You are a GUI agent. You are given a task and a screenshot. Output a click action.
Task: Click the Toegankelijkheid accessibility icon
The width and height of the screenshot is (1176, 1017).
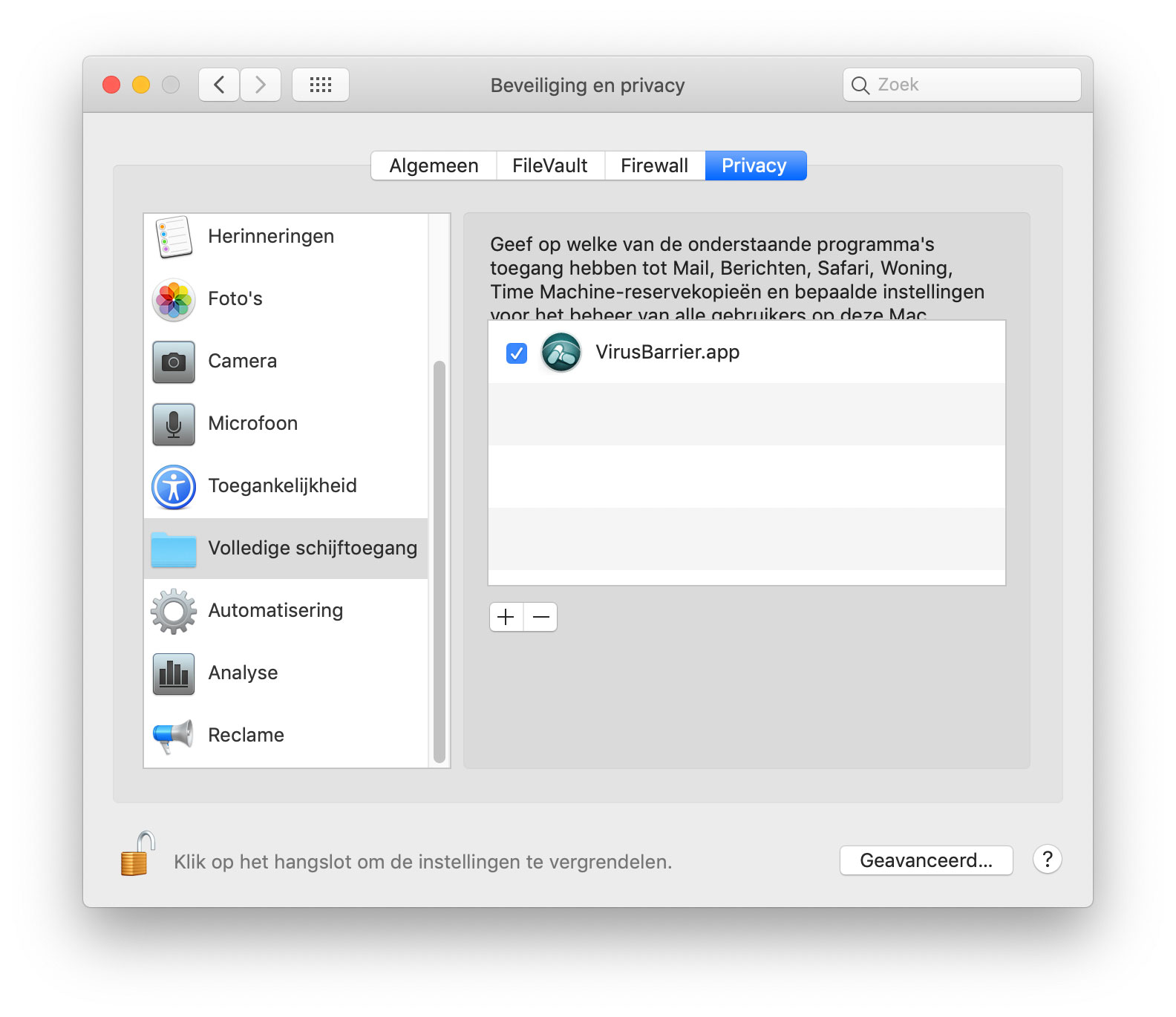[x=174, y=487]
